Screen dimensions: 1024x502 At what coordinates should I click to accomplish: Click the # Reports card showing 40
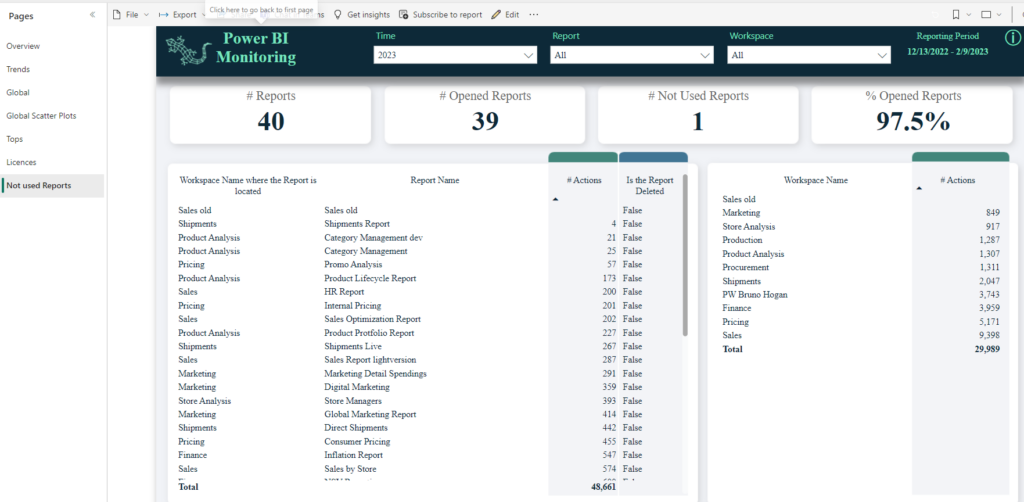[x=270, y=115]
